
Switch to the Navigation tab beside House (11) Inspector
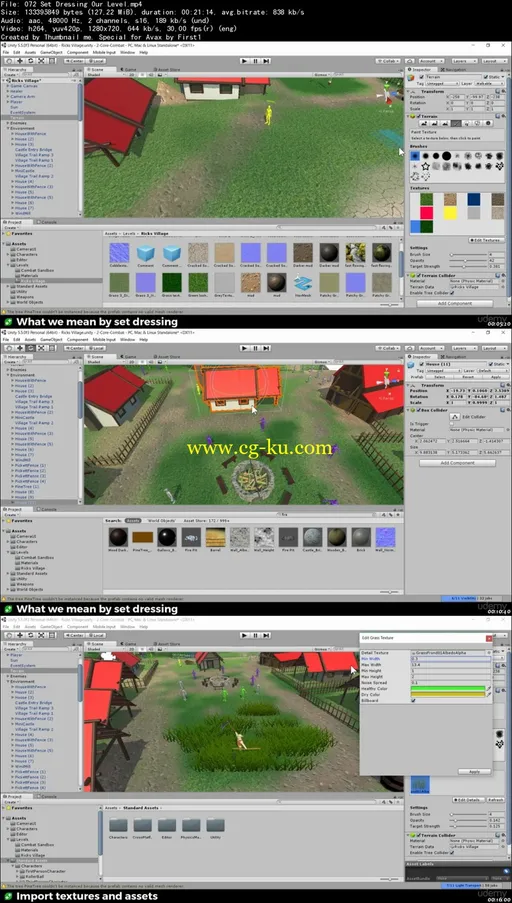coord(453,357)
